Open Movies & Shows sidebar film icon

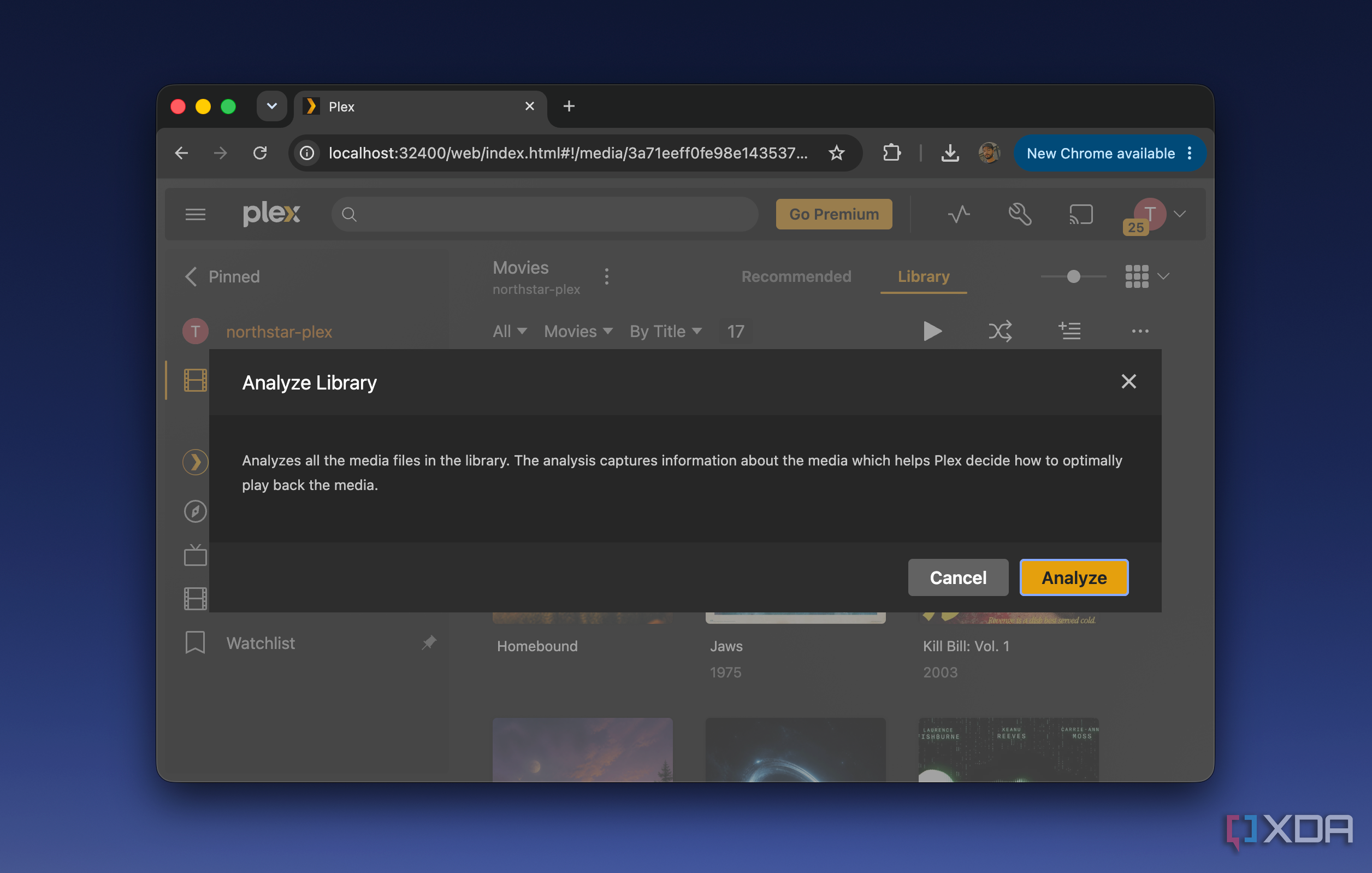[195, 599]
